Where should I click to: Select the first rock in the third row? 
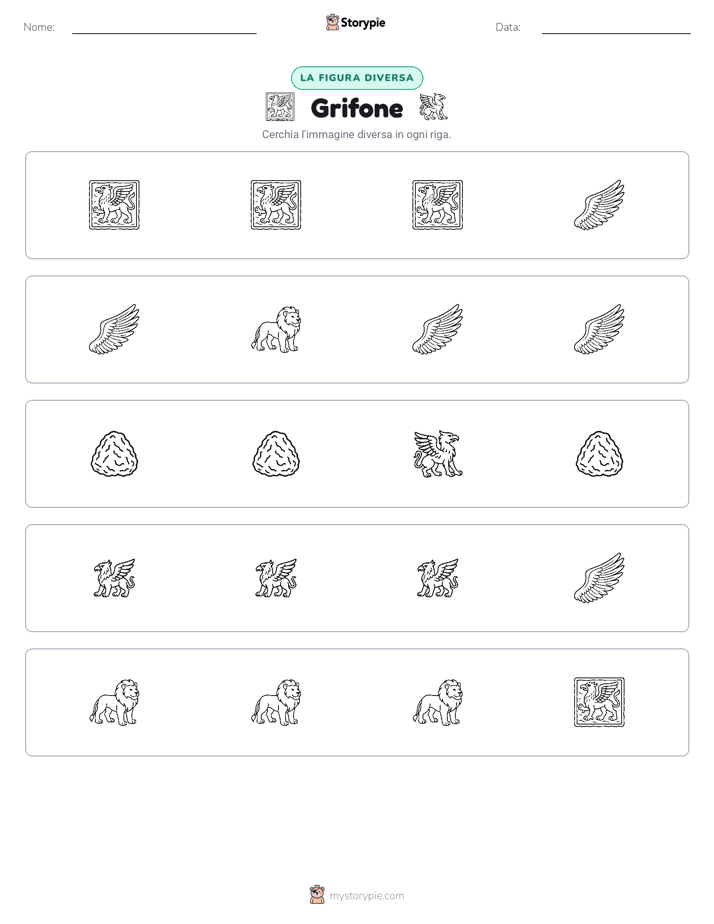pyautogui.click(x=114, y=454)
